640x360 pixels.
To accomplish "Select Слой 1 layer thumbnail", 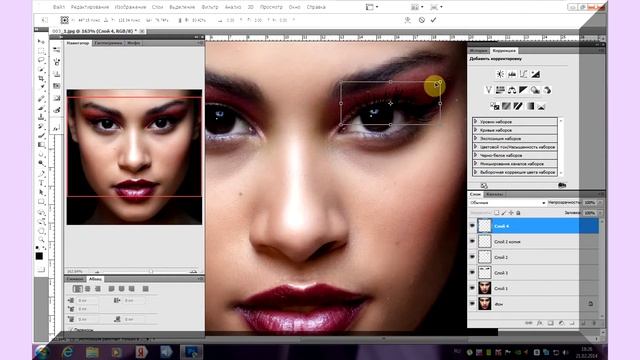I will (x=484, y=288).
